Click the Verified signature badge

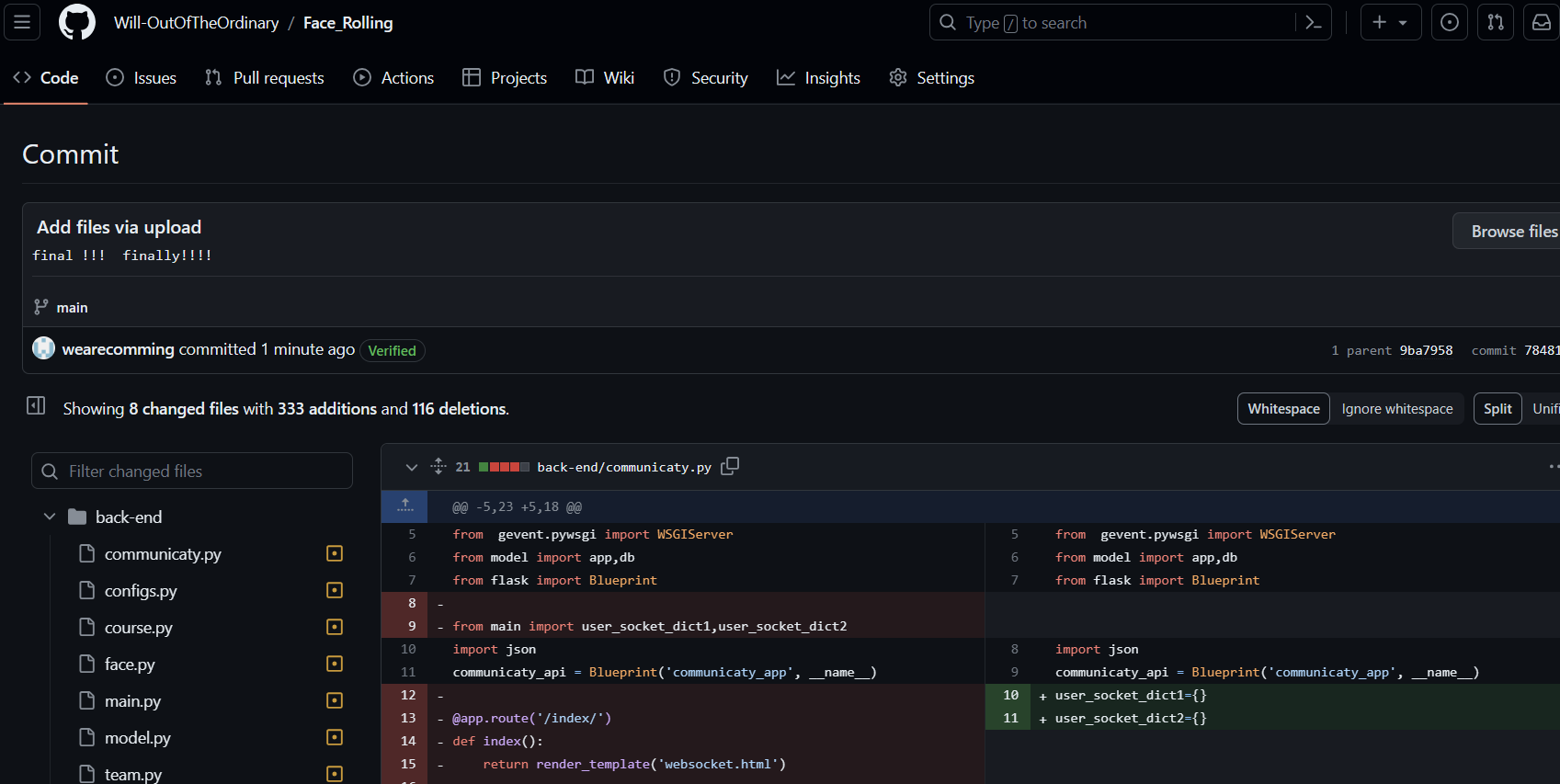click(393, 350)
